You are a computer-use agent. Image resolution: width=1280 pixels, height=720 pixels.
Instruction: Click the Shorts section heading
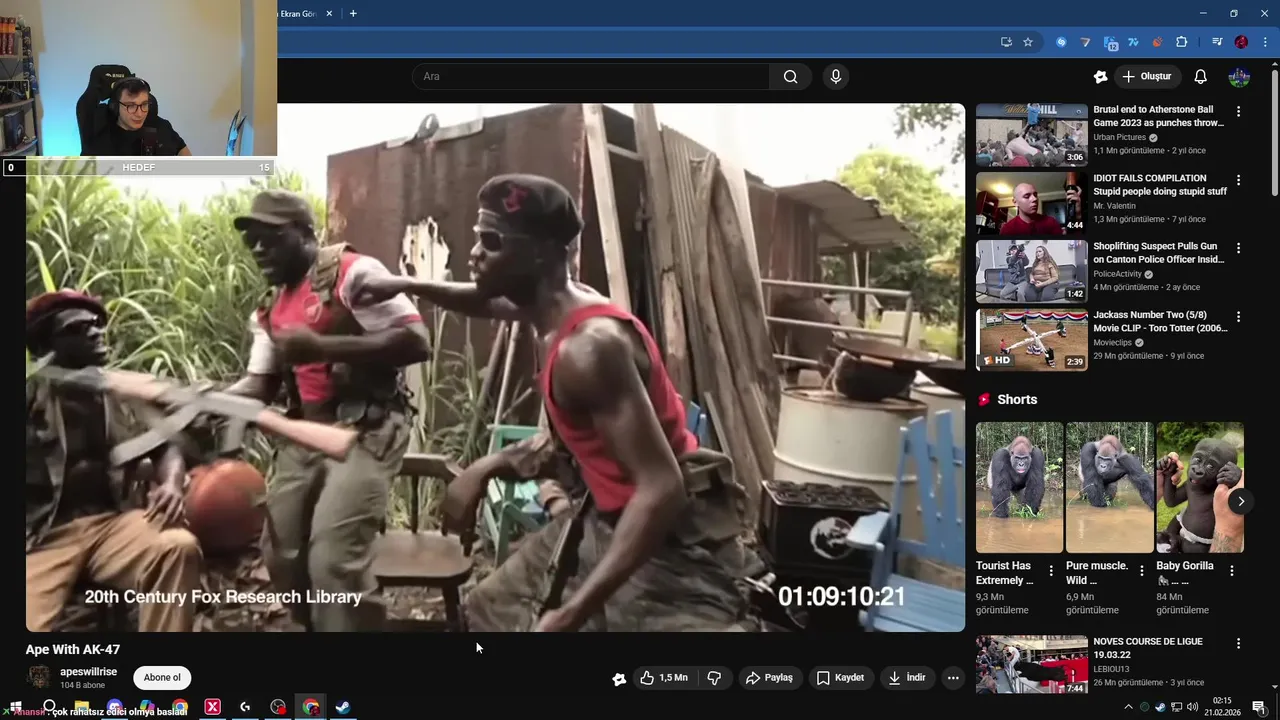(x=1017, y=399)
